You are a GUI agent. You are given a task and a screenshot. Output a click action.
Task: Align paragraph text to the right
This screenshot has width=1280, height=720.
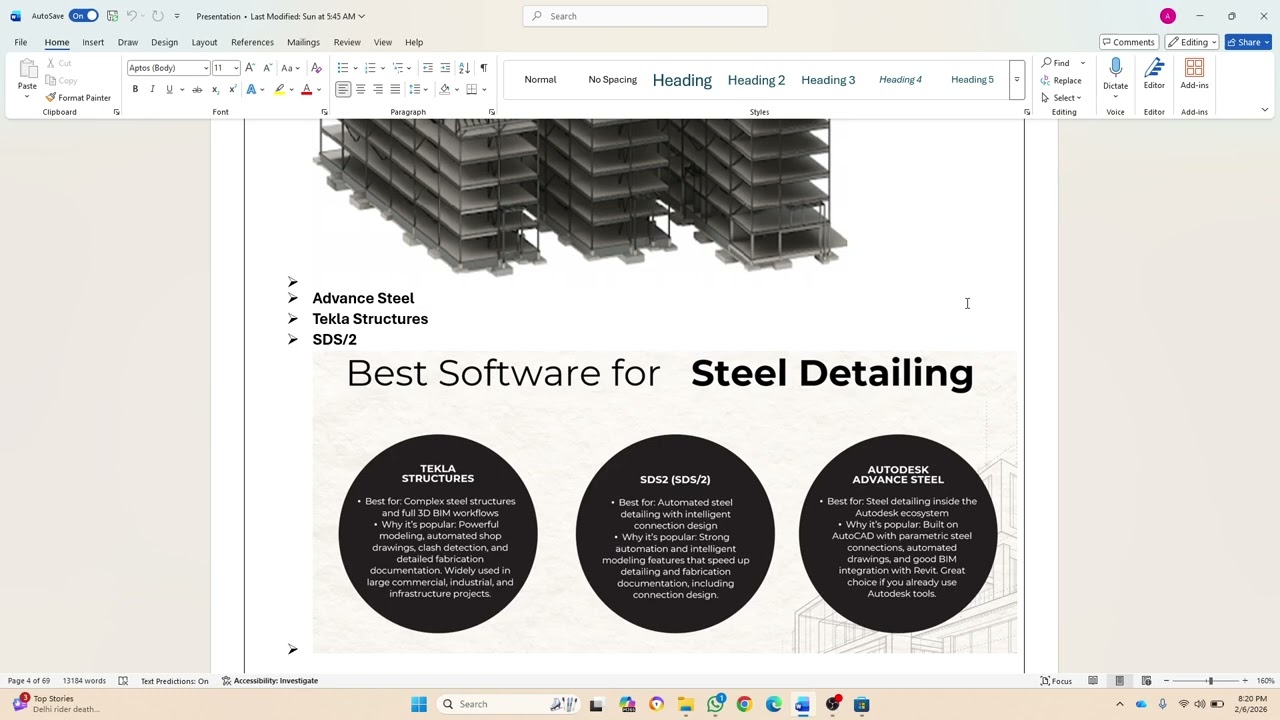click(x=378, y=90)
